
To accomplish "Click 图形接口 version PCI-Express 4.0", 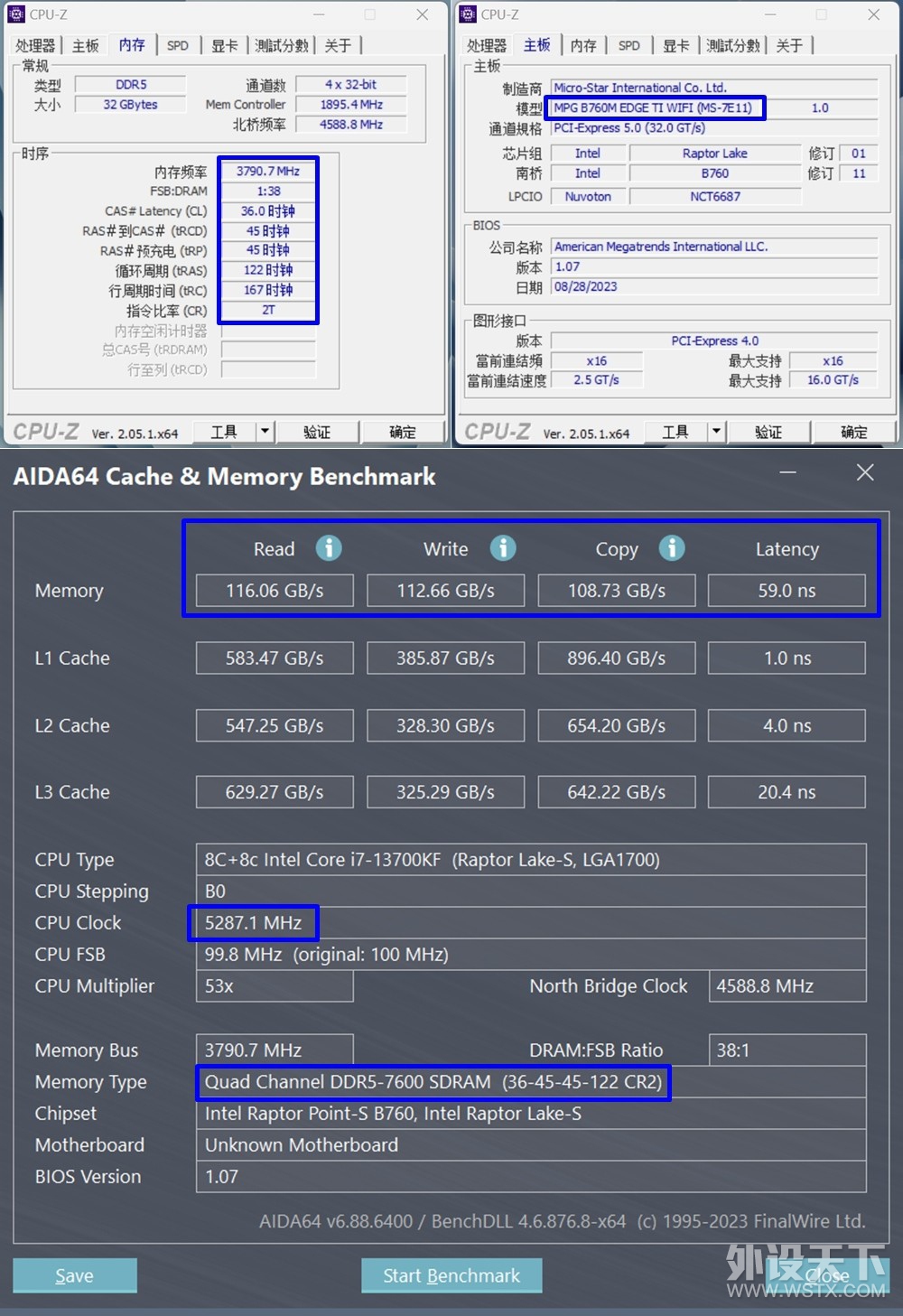I will (x=714, y=341).
